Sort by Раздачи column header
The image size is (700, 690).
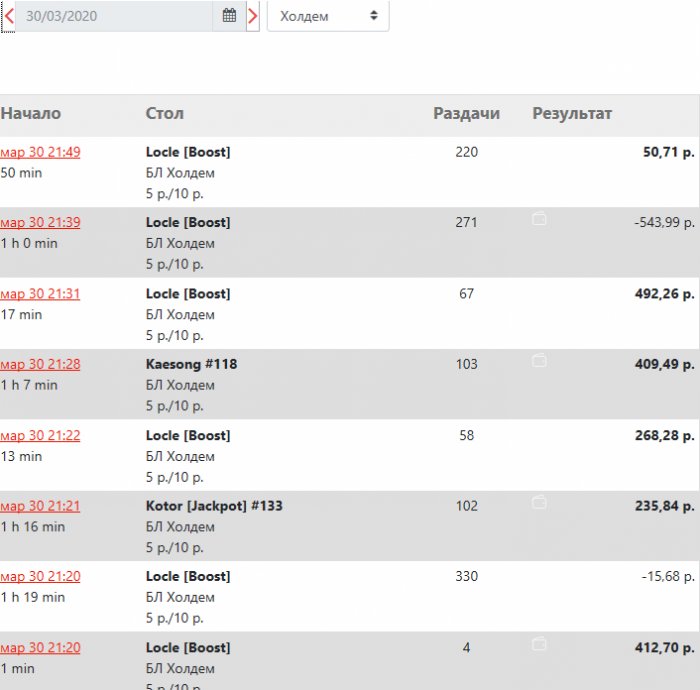[466, 114]
